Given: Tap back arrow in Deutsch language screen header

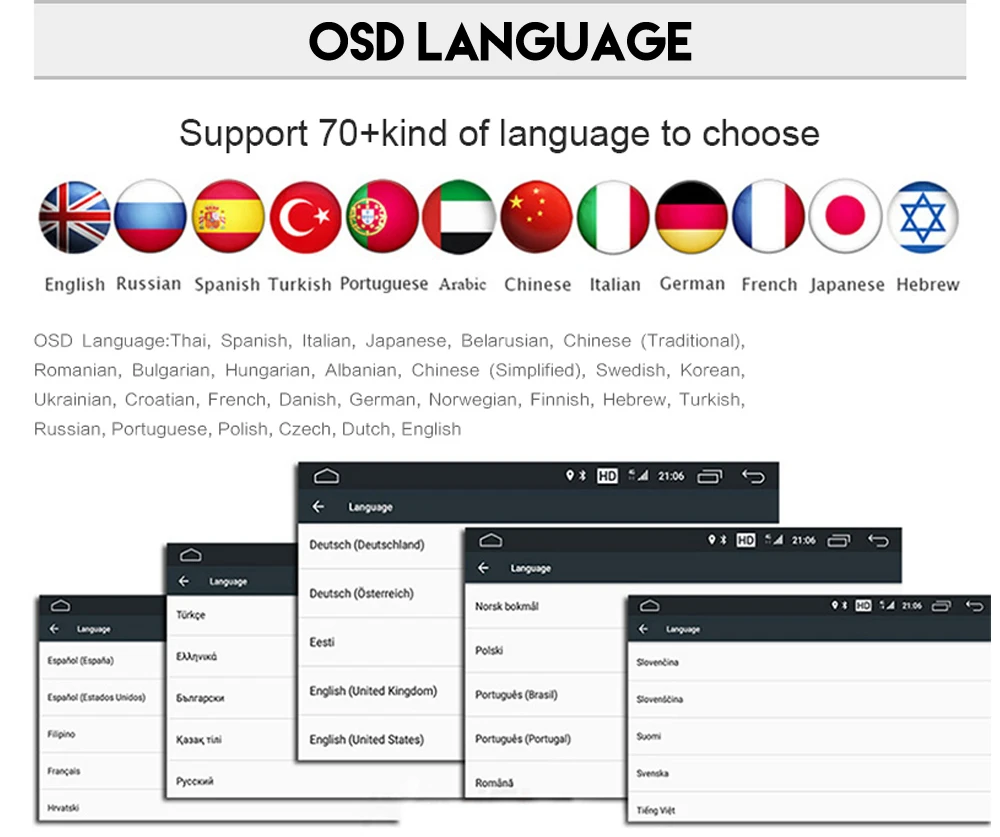Looking at the screenshot, I should tap(318, 507).
